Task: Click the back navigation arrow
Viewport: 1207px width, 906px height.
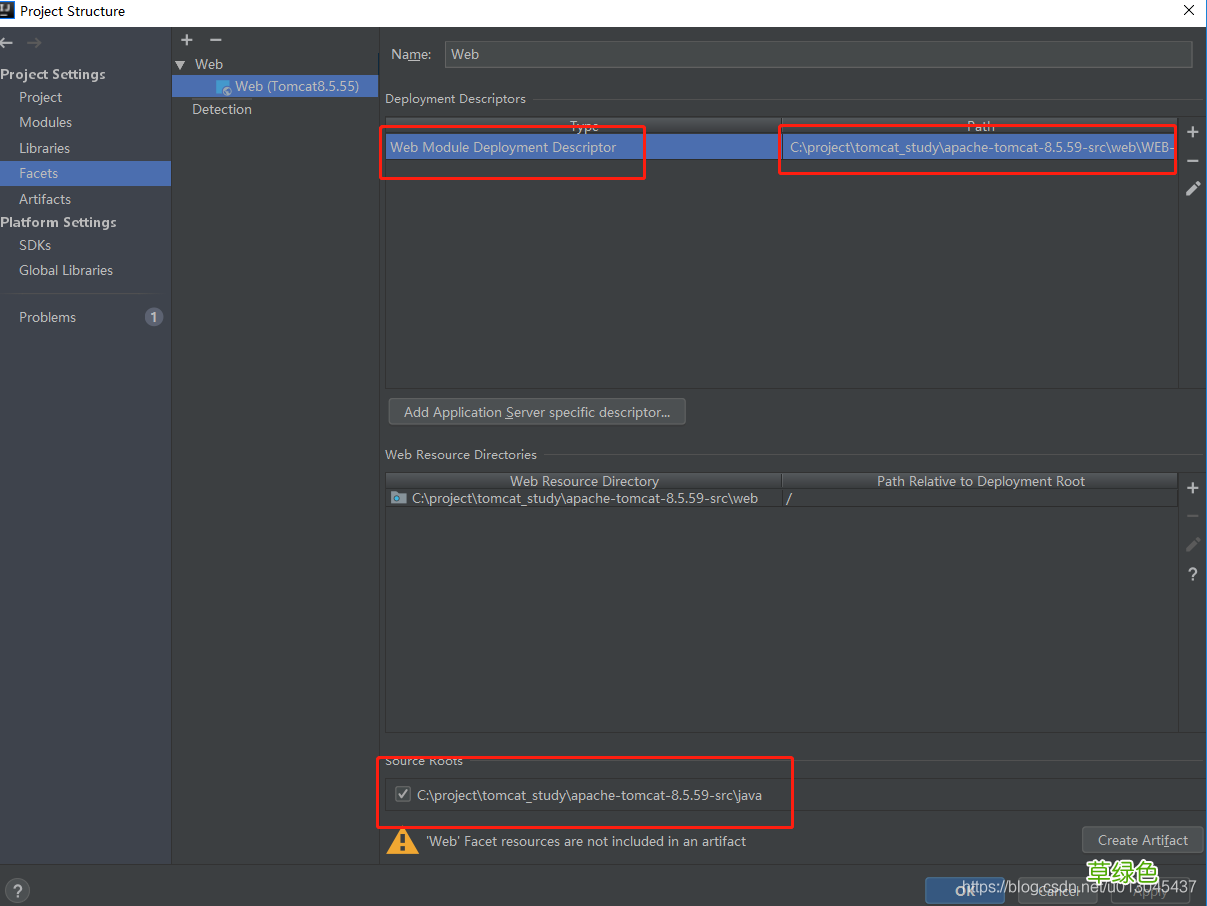Action: click(x=7, y=43)
